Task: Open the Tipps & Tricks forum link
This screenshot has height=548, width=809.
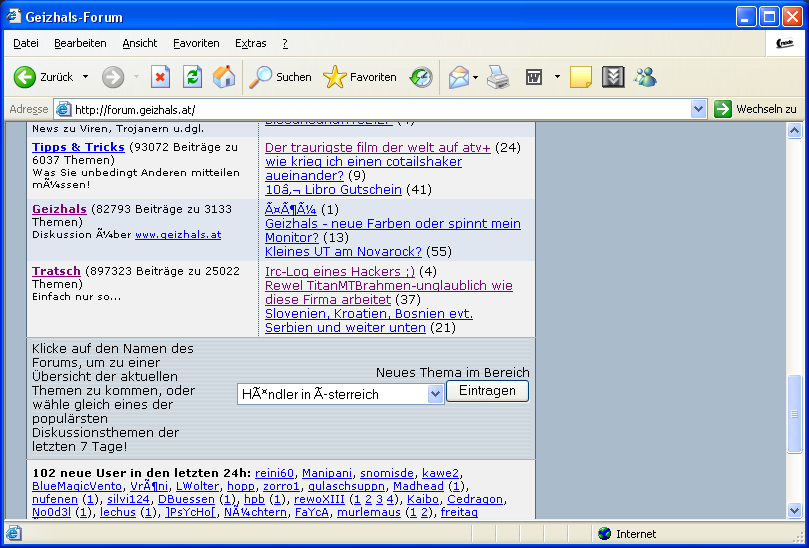Action: click(78, 147)
